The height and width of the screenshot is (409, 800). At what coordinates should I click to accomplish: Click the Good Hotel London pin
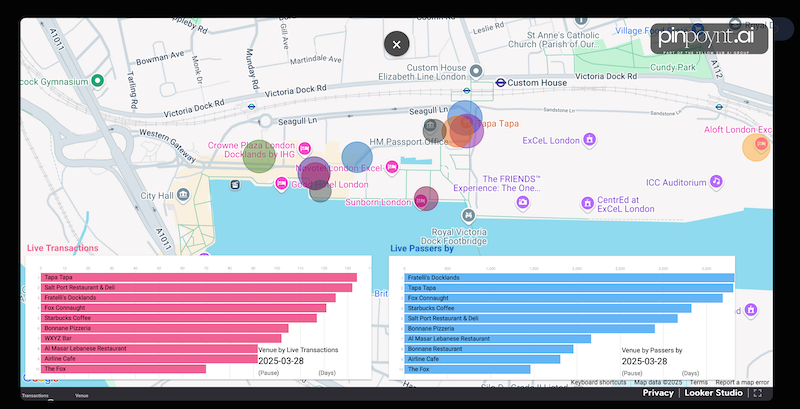point(281,184)
